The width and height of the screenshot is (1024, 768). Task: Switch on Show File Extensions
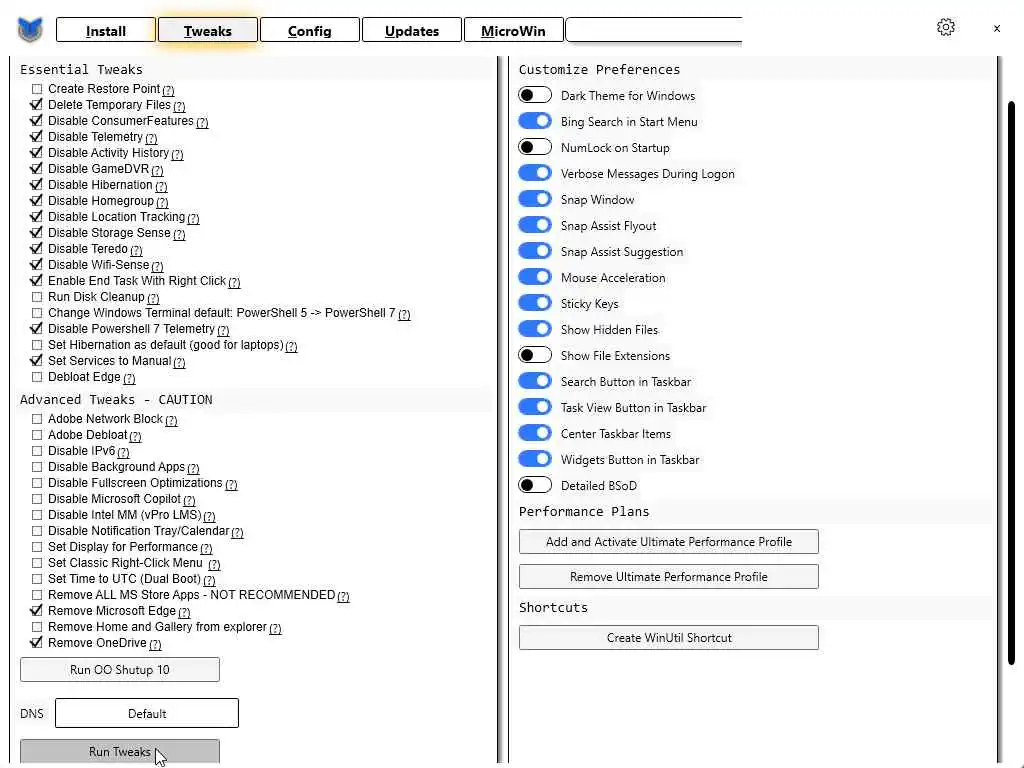tap(535, 355)
